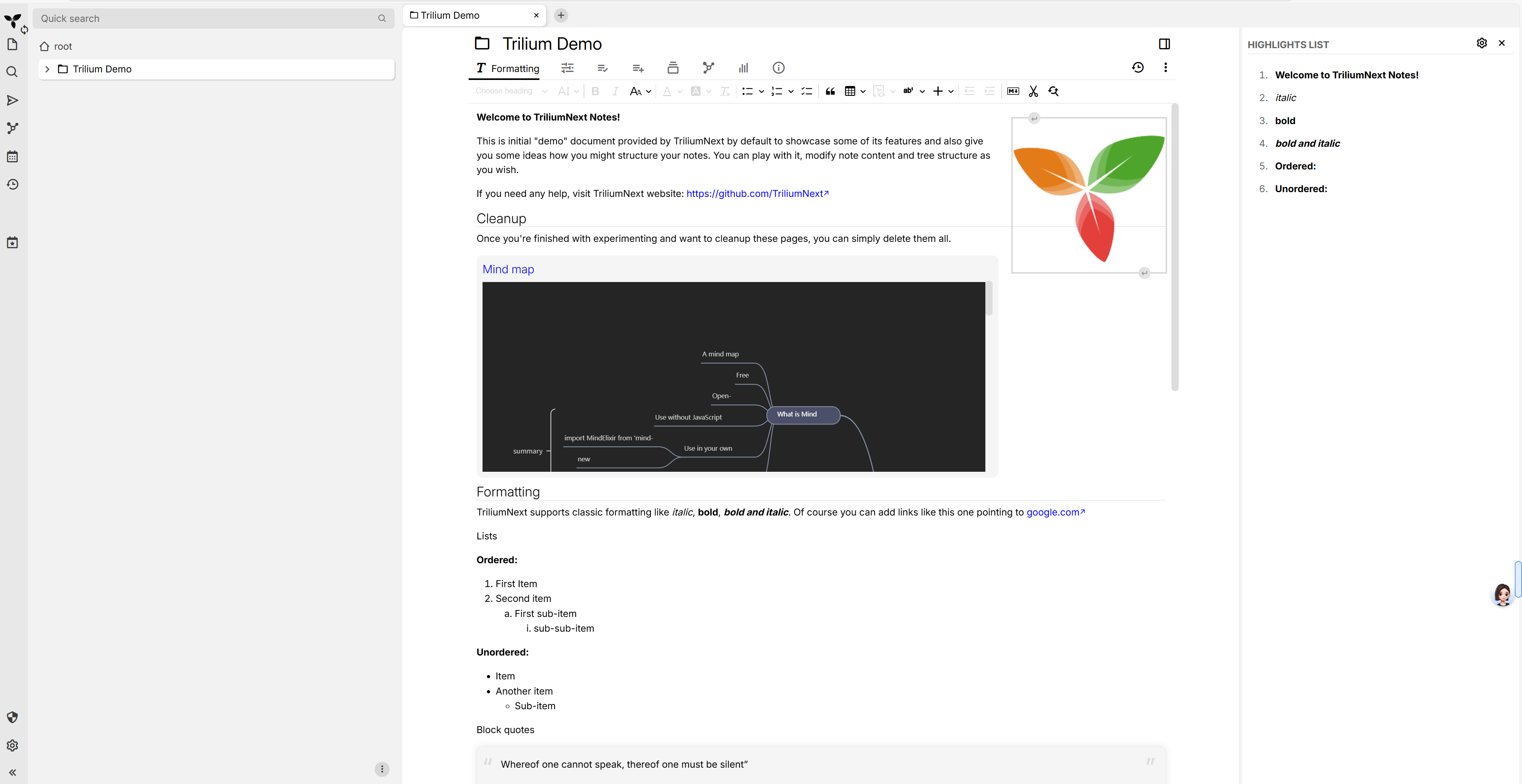Open today's journal note icon
The width and height of the screenshot is (1522, 784).
tap(12, 243)
